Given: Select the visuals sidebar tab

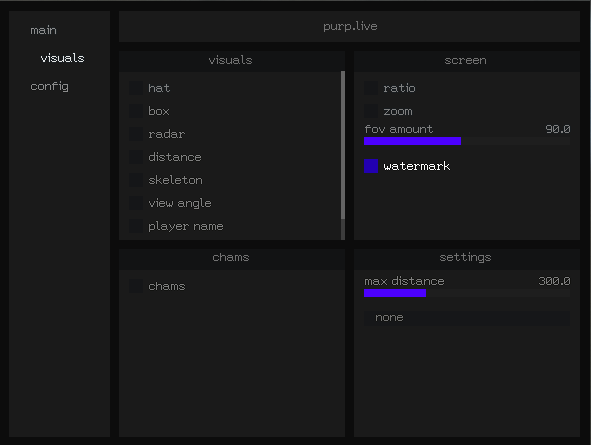Looking at the screenshot, I should click(63, 58).
